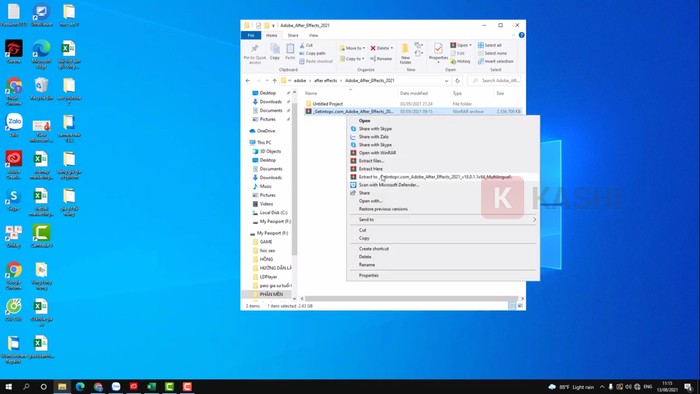700x394 pixels.
Task: Click Pin to Quick access in ribbon
Action: pyautogui.click(x=255, y=54)
